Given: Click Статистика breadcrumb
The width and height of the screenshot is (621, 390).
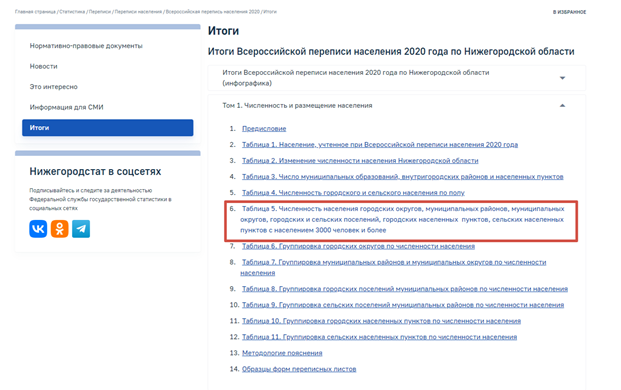Looking at the screenshot, I should click(72, 12).
